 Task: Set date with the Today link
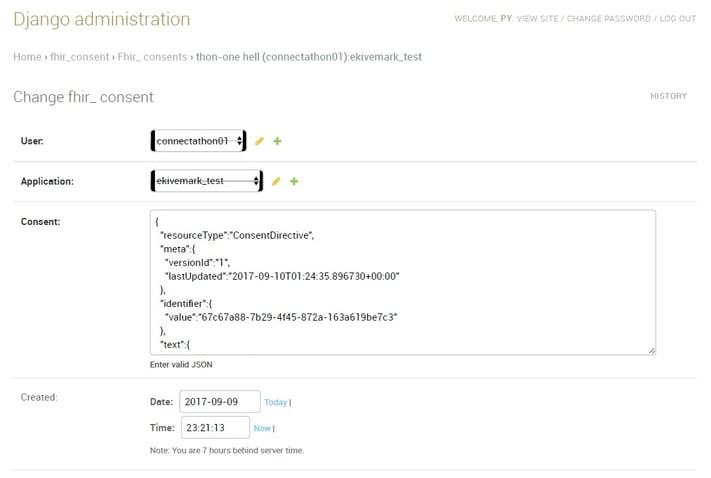276,402
